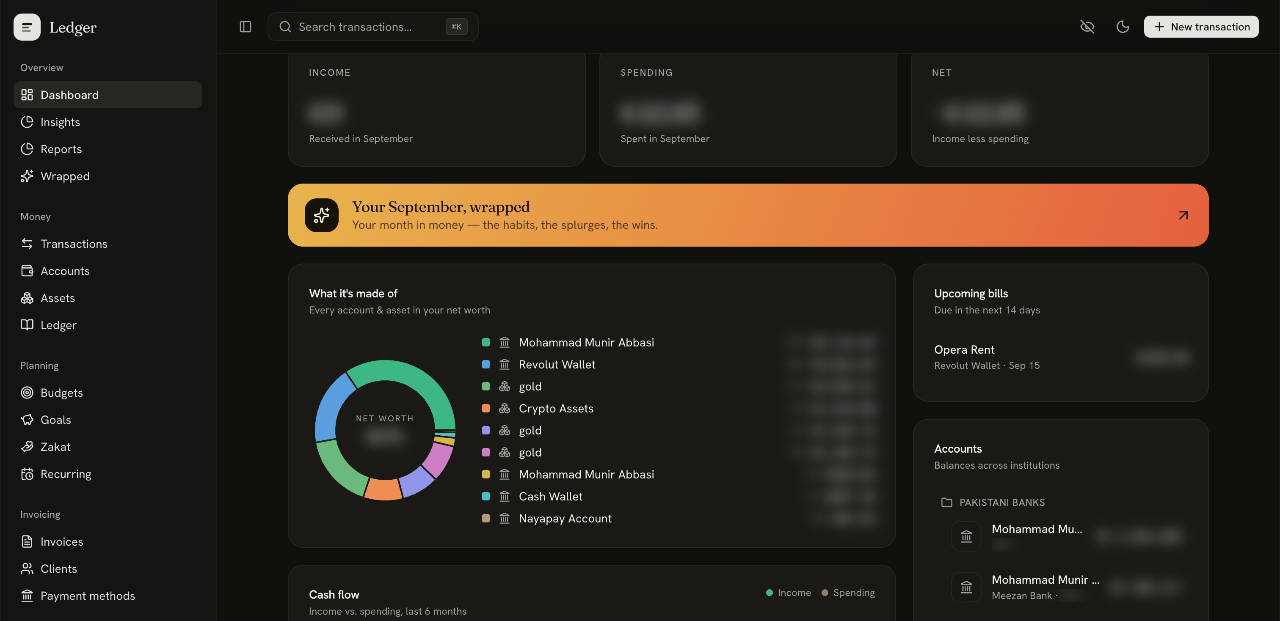Click the magnifier icon in search bar
This screenshot has height=621, width=1280.
pos(286,27)
